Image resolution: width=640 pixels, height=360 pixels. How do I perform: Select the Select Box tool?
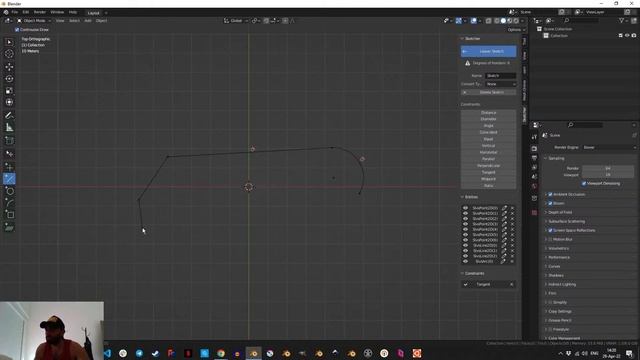pos(9,42)
